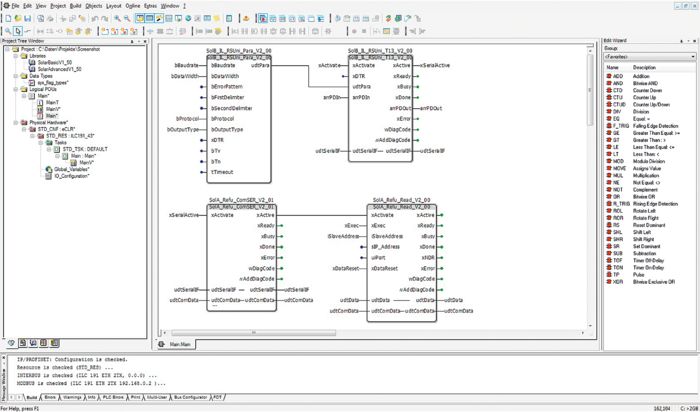Screen dimensions: 700x412
Task: Switch to the Bus Configurator message tab
Action: click(x=190, y=397)
